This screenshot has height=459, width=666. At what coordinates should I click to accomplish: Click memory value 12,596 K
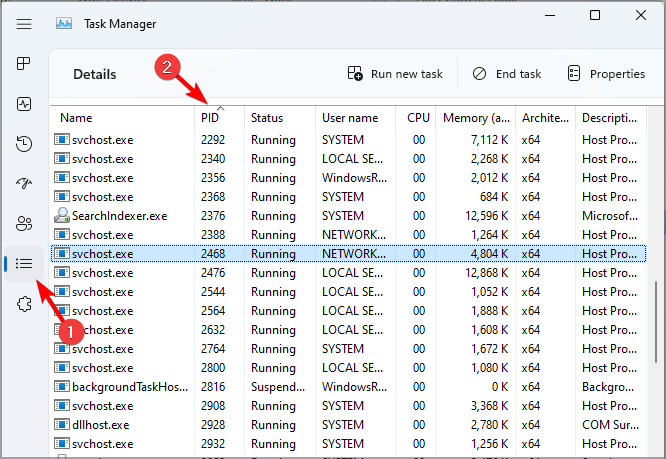(486, 216)
